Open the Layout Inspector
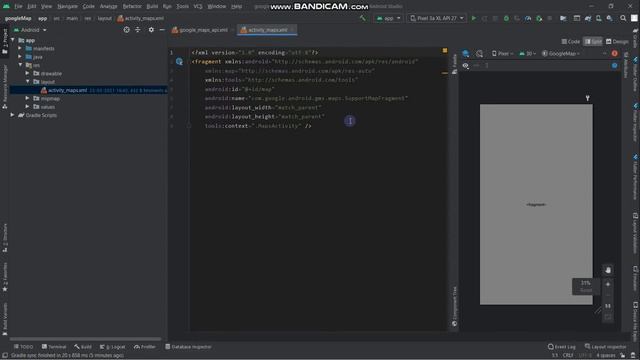Viewport: 640px width, 360px height. (605, 347)
